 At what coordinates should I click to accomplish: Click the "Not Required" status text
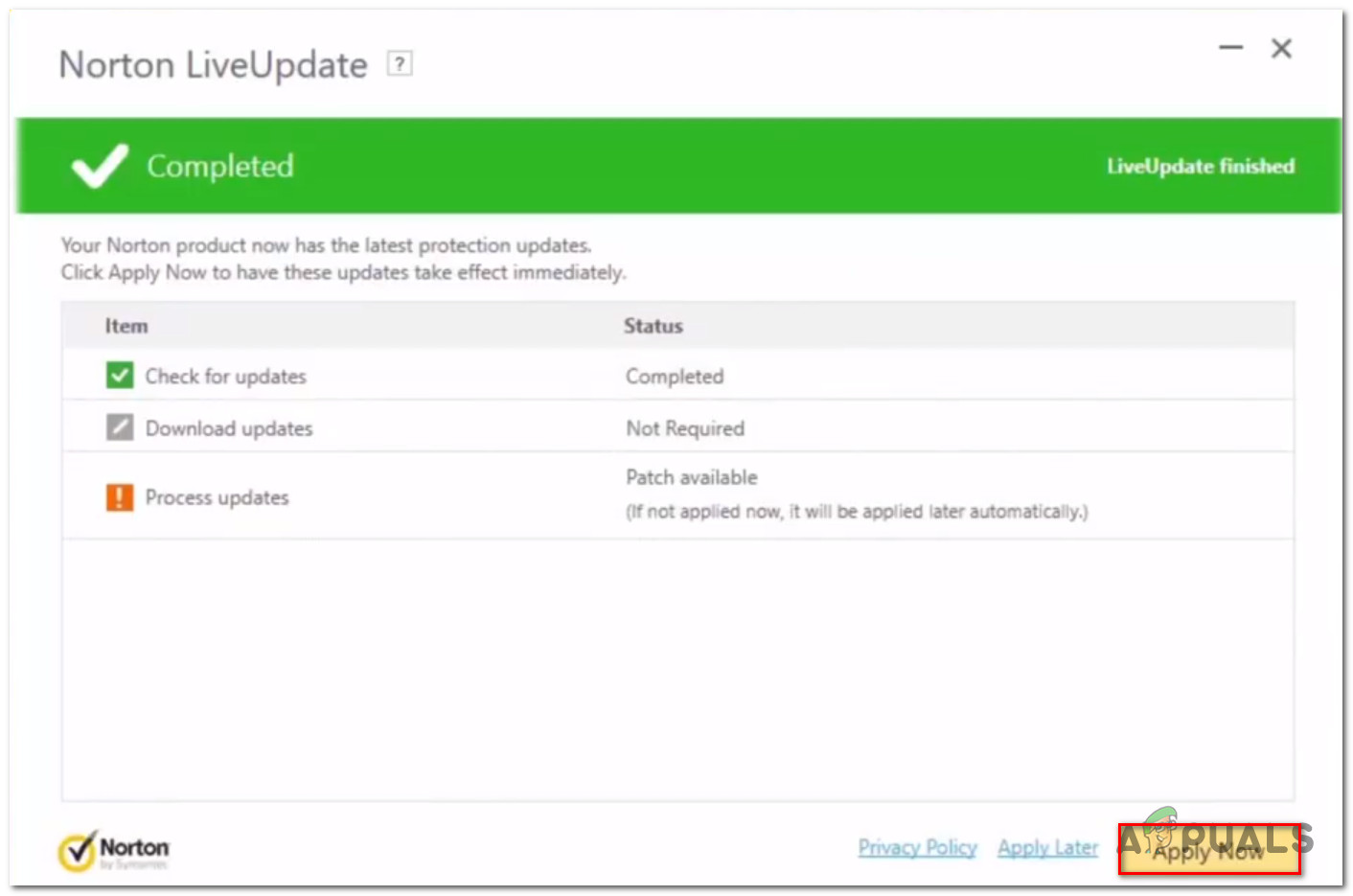(x=685, y=428)
